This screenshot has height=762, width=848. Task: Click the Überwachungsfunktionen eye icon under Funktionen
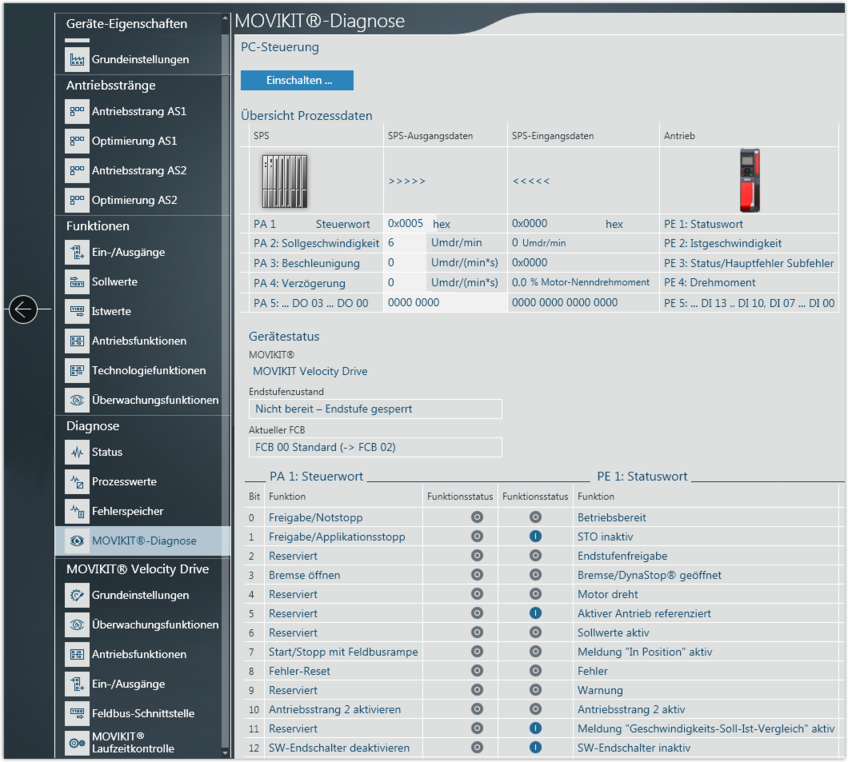77,400
